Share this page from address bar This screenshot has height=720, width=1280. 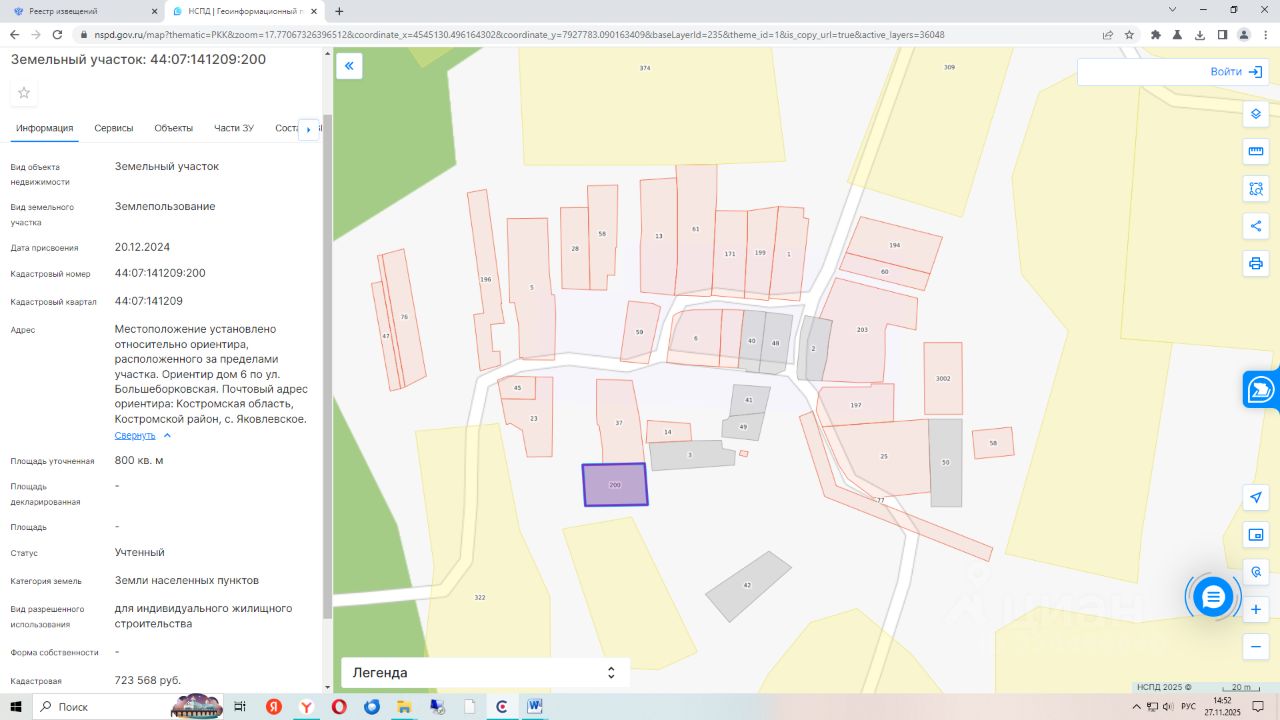1108,34
